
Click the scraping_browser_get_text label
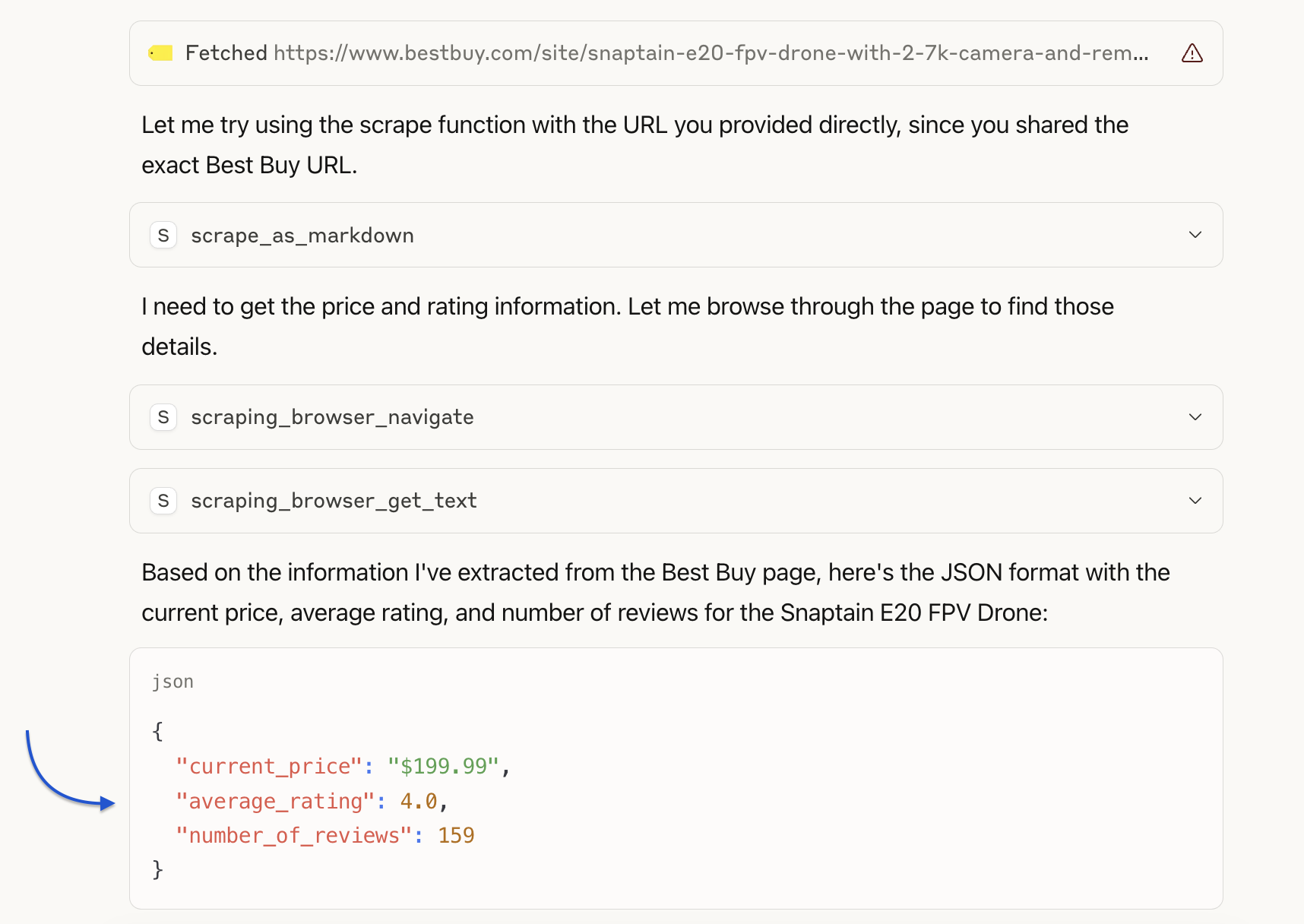click(x=334, y=501)
